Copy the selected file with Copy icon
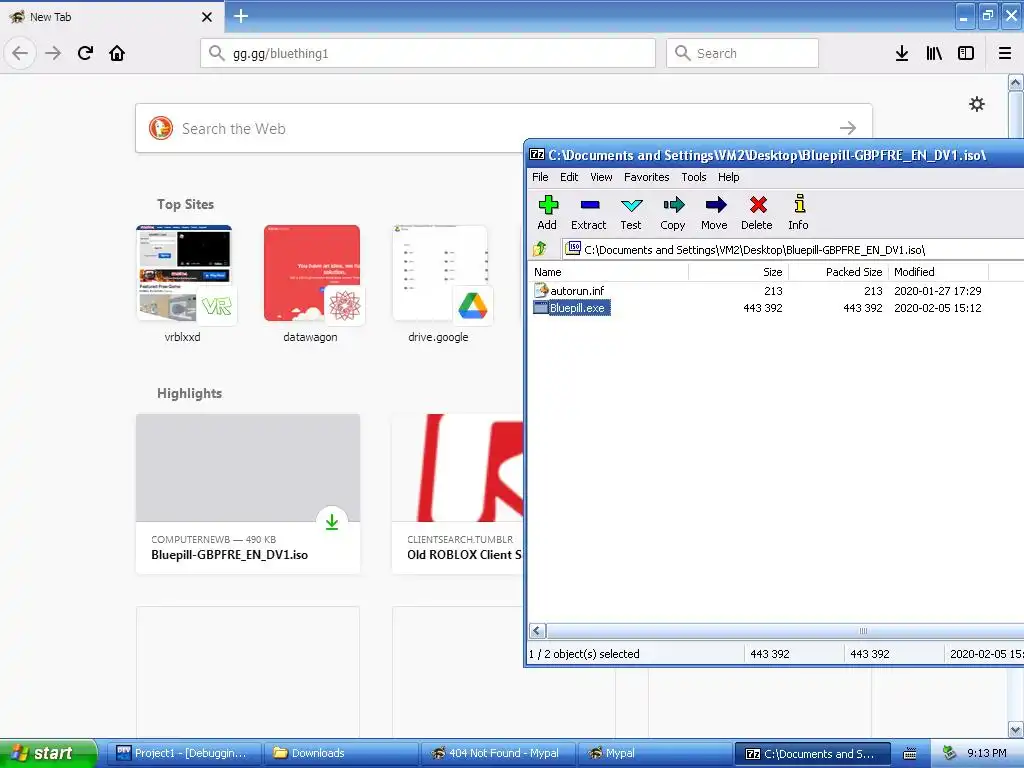Screen dimensions: 1024x768 [673, 213]
